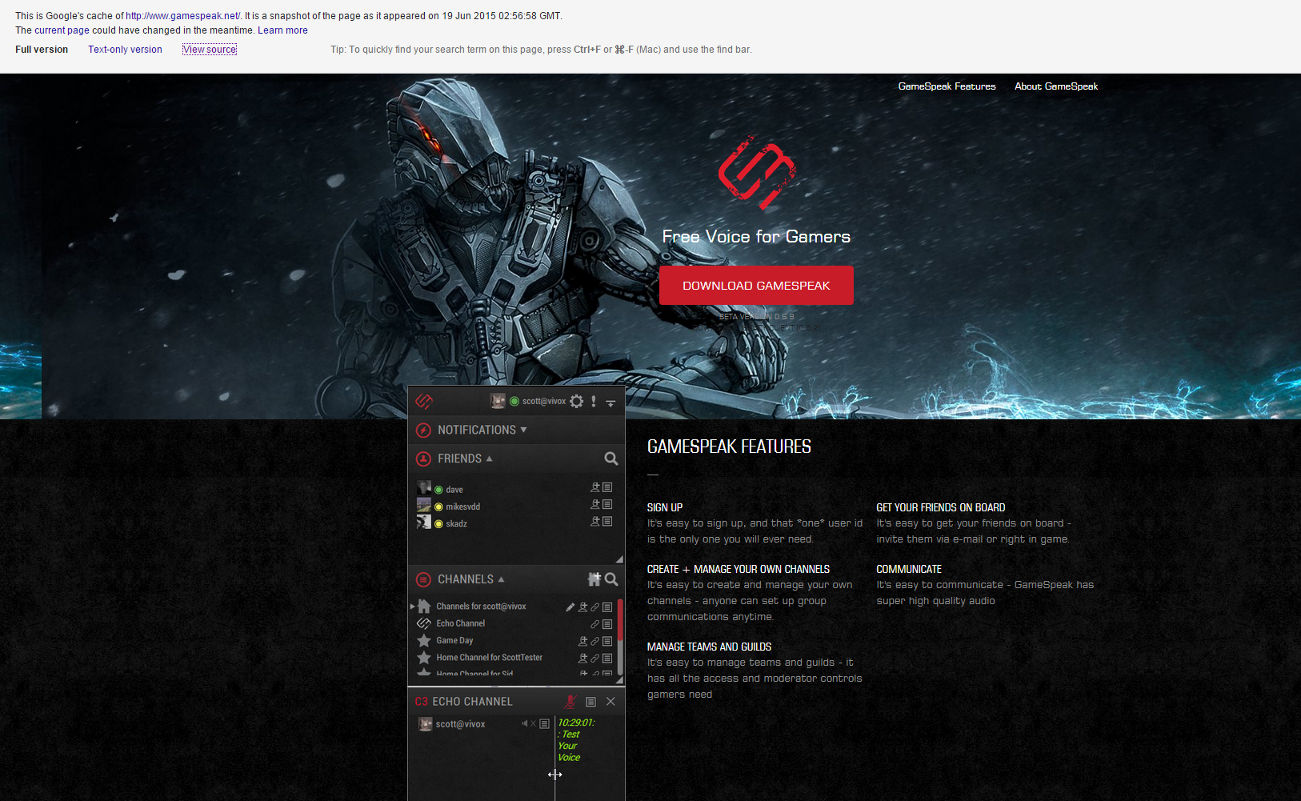1301x801 pixels.
Task: Click the add-friend icon on dave's row
Action: click(x=595, y=488)
